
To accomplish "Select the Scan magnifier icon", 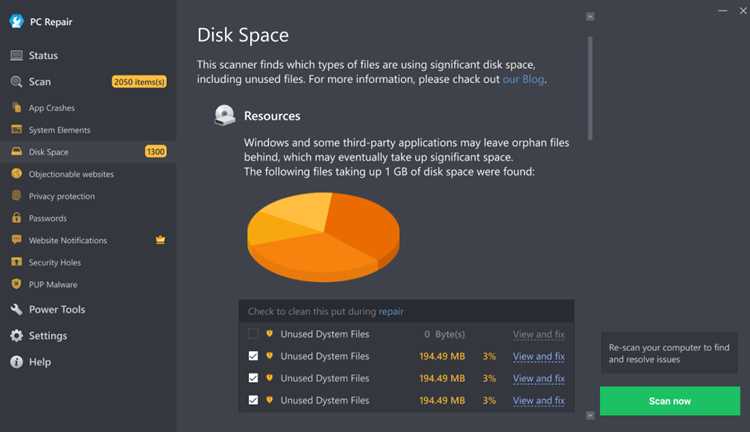I will (16, 82).
